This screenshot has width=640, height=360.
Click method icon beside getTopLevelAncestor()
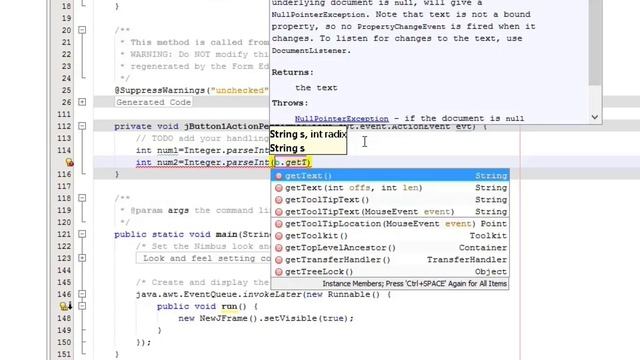pos(279,248)
